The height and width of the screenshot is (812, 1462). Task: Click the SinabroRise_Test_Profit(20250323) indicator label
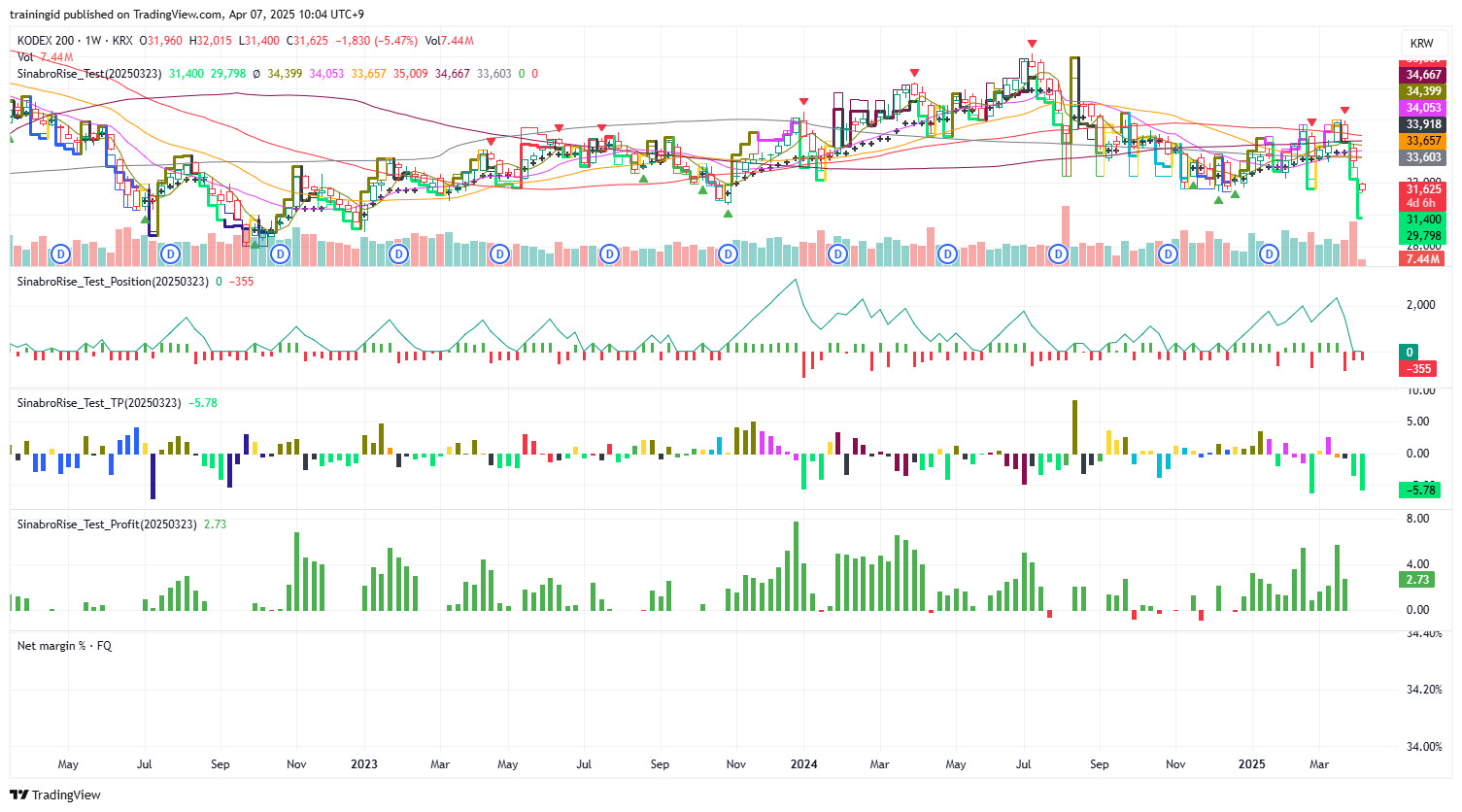(107, 524)
